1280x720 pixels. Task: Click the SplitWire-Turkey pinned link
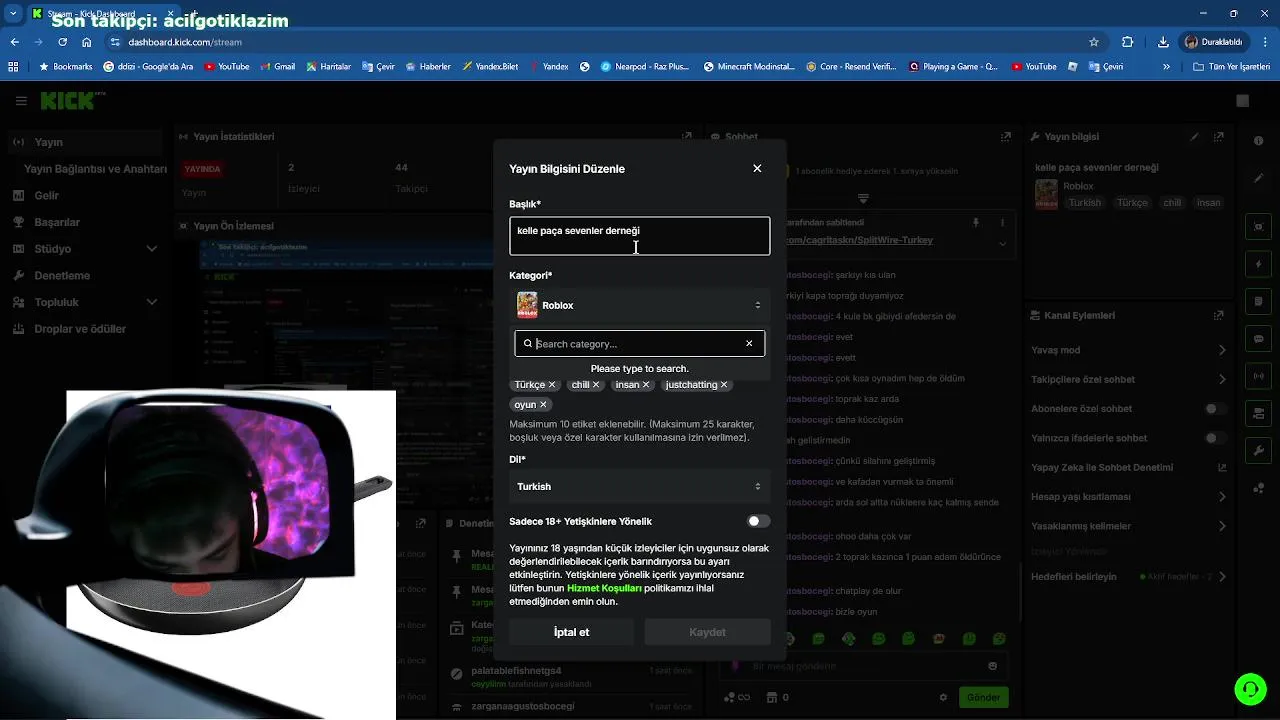coord(860,241)
